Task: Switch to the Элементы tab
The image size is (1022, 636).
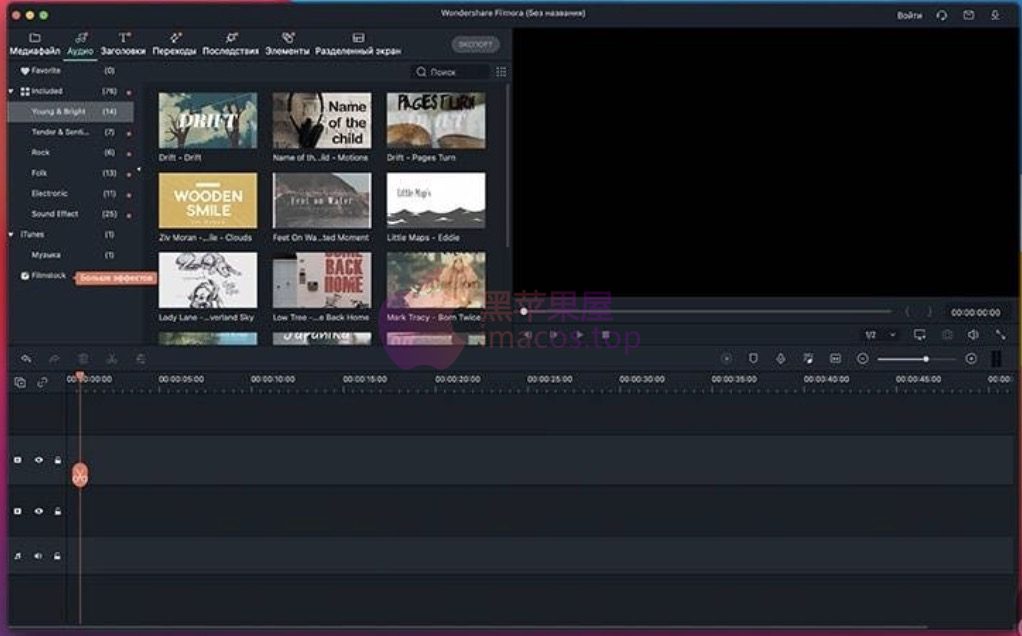Action: tap(287, 44)
